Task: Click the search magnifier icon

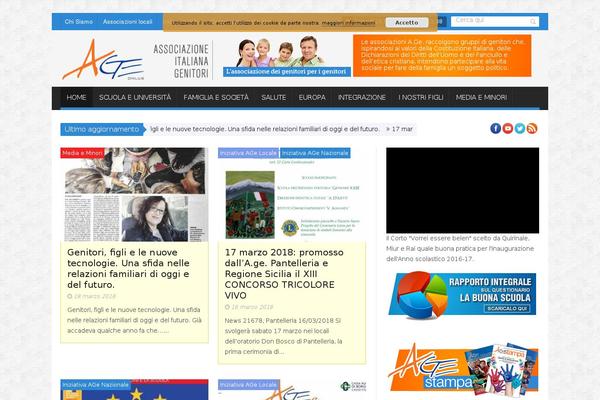Action: pyautogui.click(x=533, y=22)
